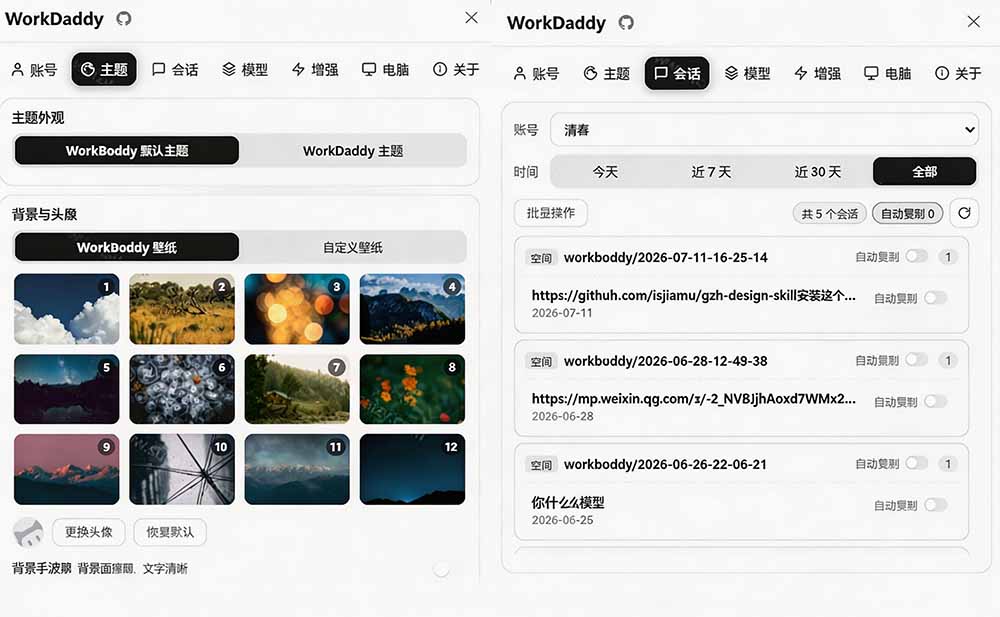Select the WorkBoddy 默认主题 option

pyautogui.click(x=127, y=151)
